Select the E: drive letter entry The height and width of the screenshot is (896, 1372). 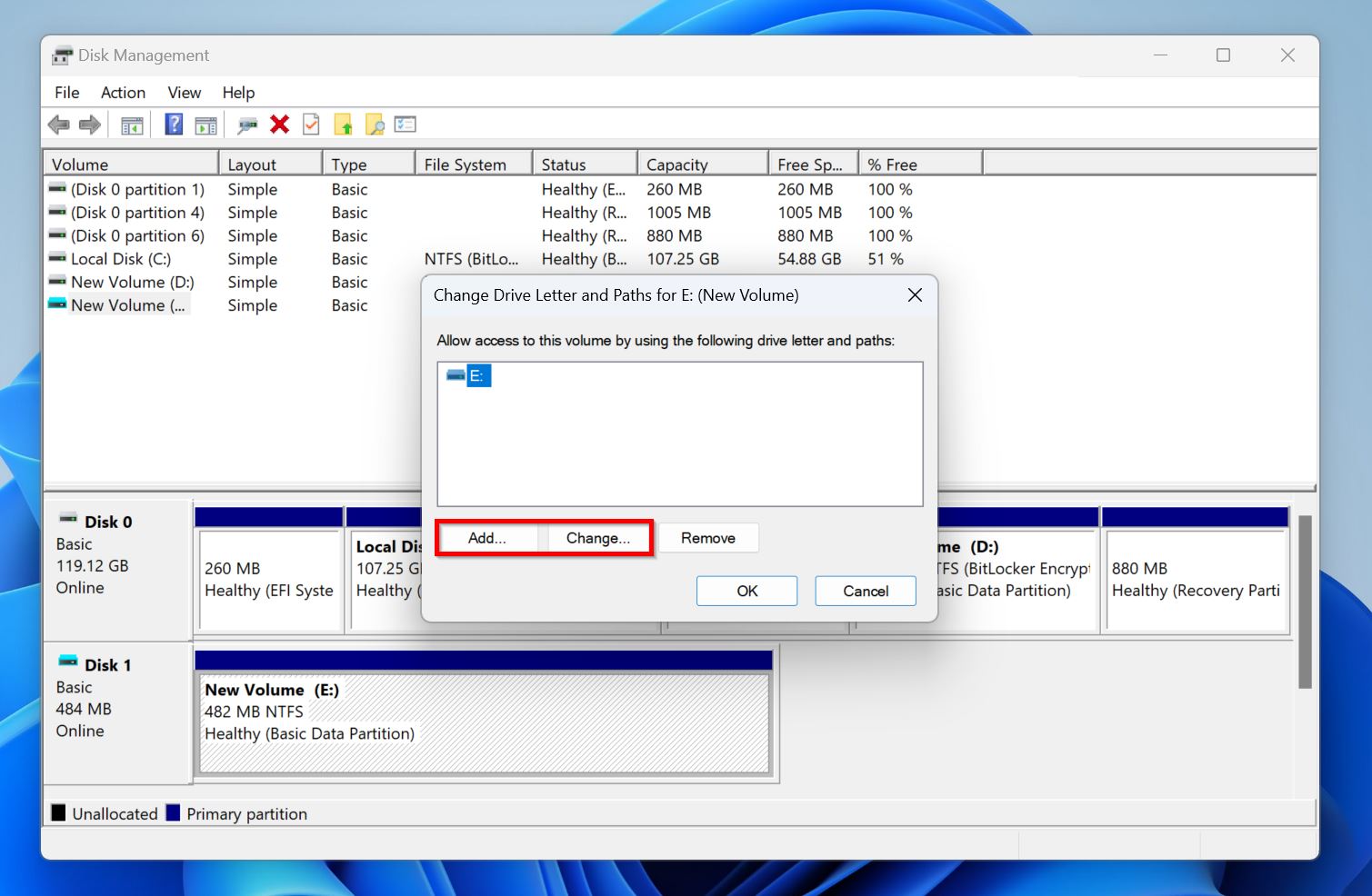(x=479, y=374)
